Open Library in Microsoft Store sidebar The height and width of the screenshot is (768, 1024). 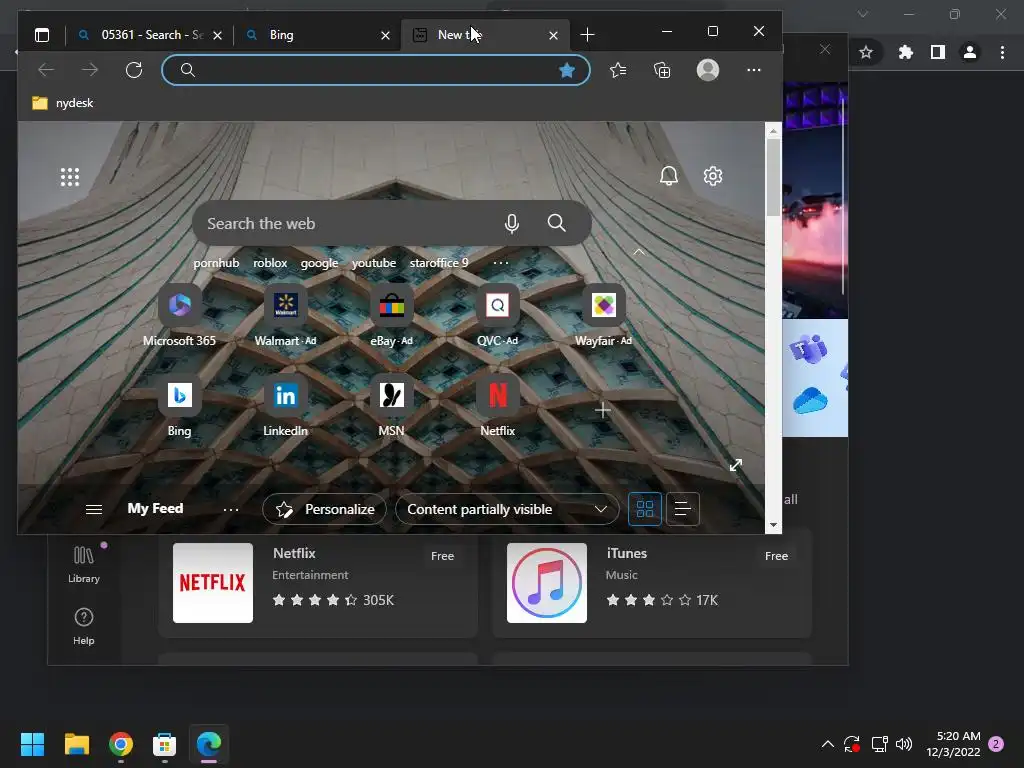(84, 564)
